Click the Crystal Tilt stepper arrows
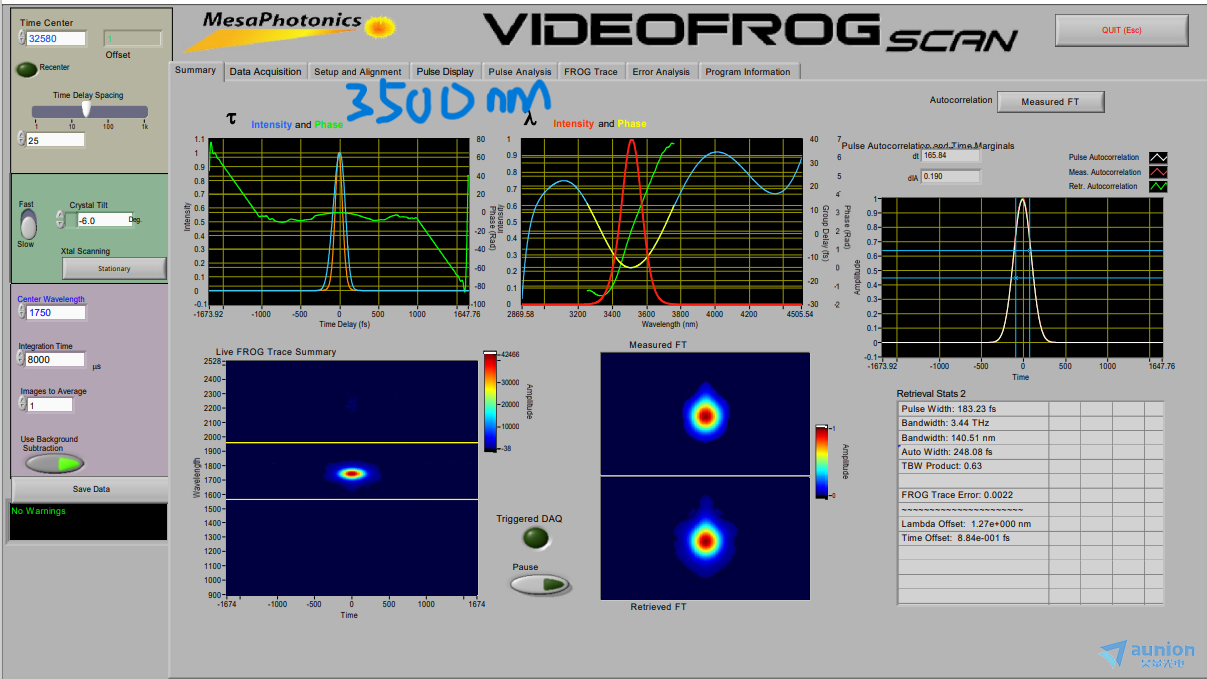Image resolution: width=1207 pixels, height=679 pixels. (x=60, y=219)
